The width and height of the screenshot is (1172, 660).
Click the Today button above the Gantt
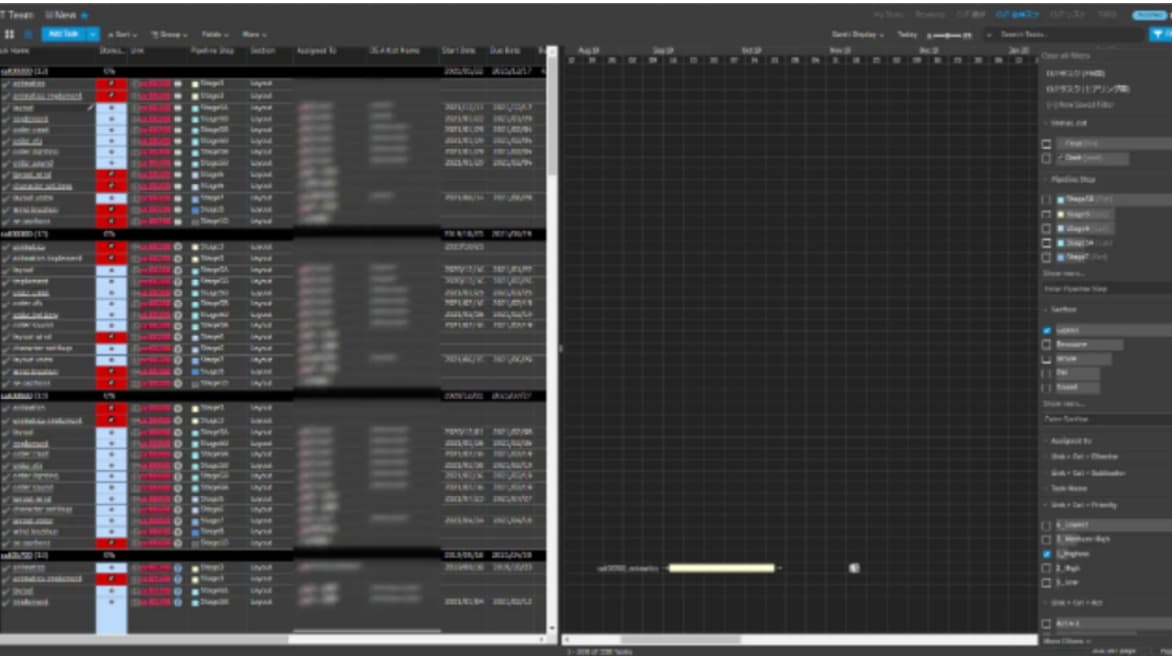pos(907,34)
